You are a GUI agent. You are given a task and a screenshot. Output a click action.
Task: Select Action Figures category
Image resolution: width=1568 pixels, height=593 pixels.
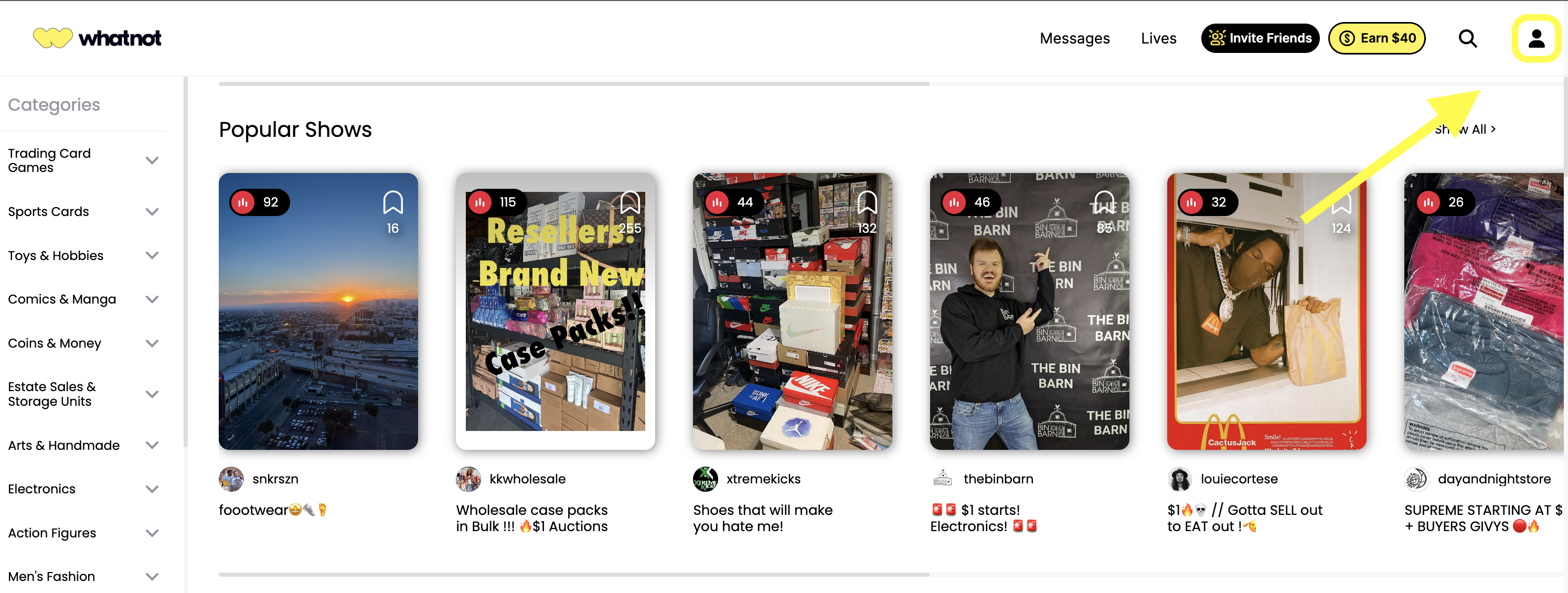coord(52,533)
